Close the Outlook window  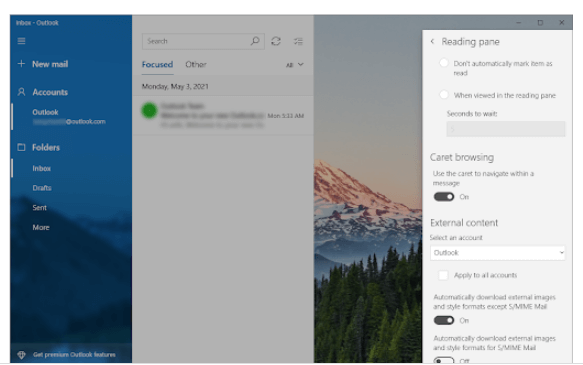(561, 23)
